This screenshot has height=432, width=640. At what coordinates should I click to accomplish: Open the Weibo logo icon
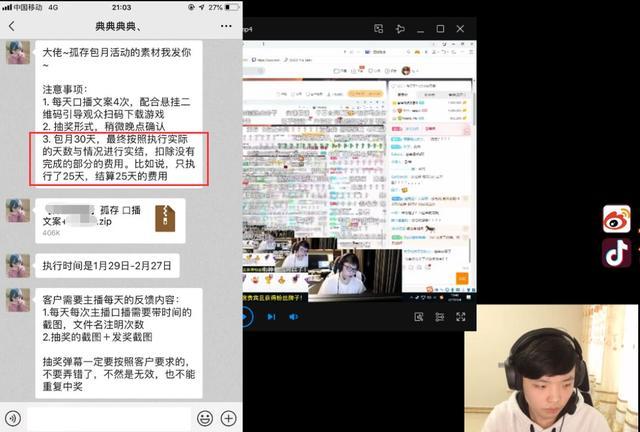tap(617, 219)
